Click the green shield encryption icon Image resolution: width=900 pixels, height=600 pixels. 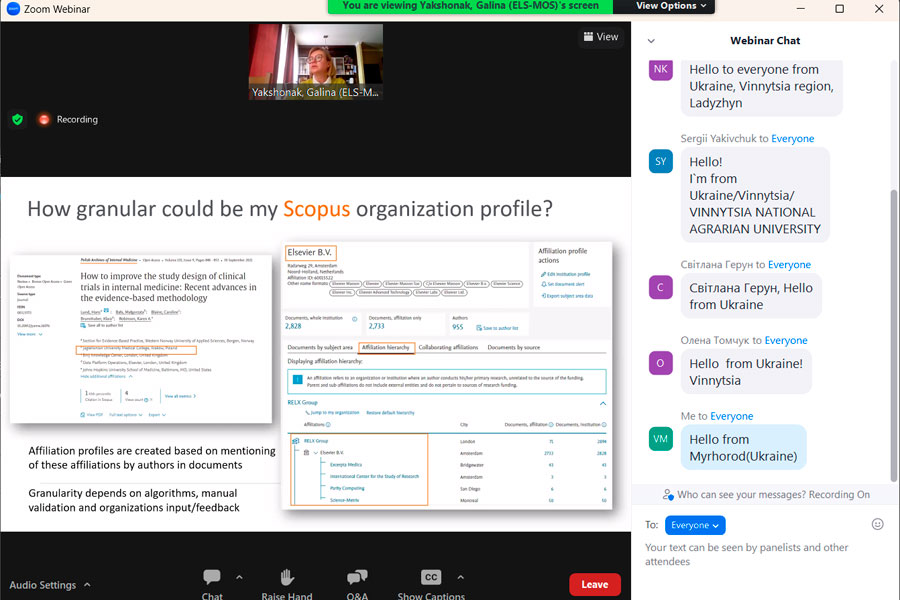click(18, 119)
